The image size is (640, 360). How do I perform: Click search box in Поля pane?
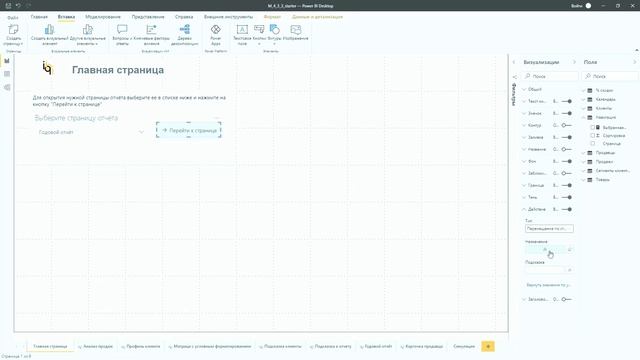pos(610,76)
